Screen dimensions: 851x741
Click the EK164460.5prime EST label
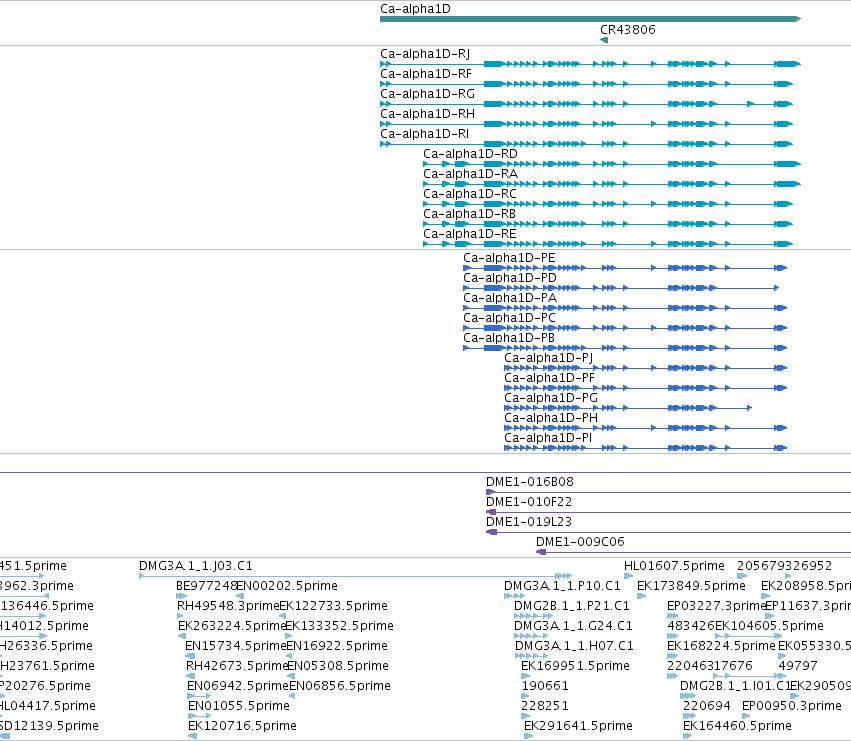point(737,727)
